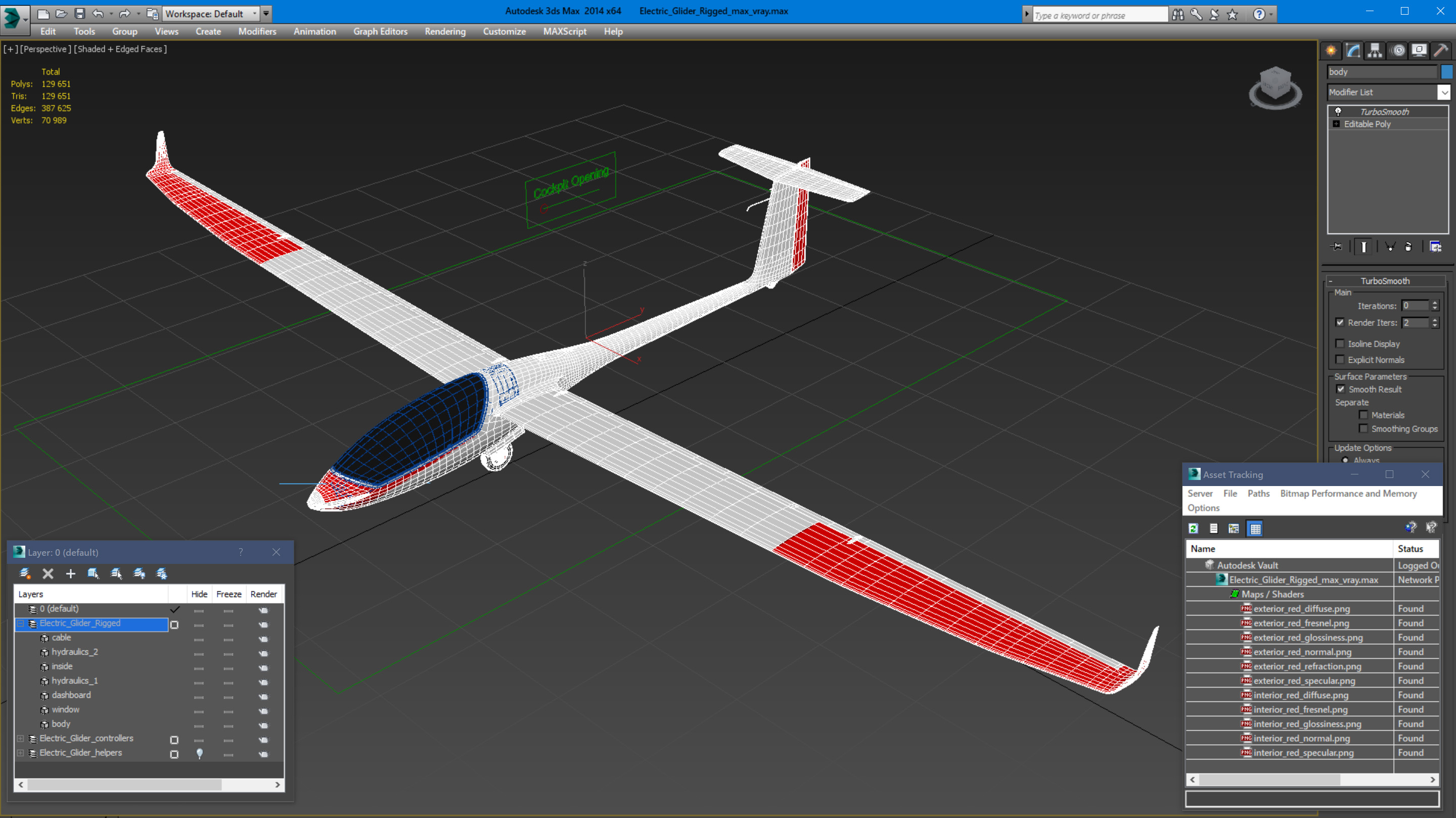Open the Utilities hammer panel tab
Screen dimensions: 1456x818
(x=1441, y=51)
